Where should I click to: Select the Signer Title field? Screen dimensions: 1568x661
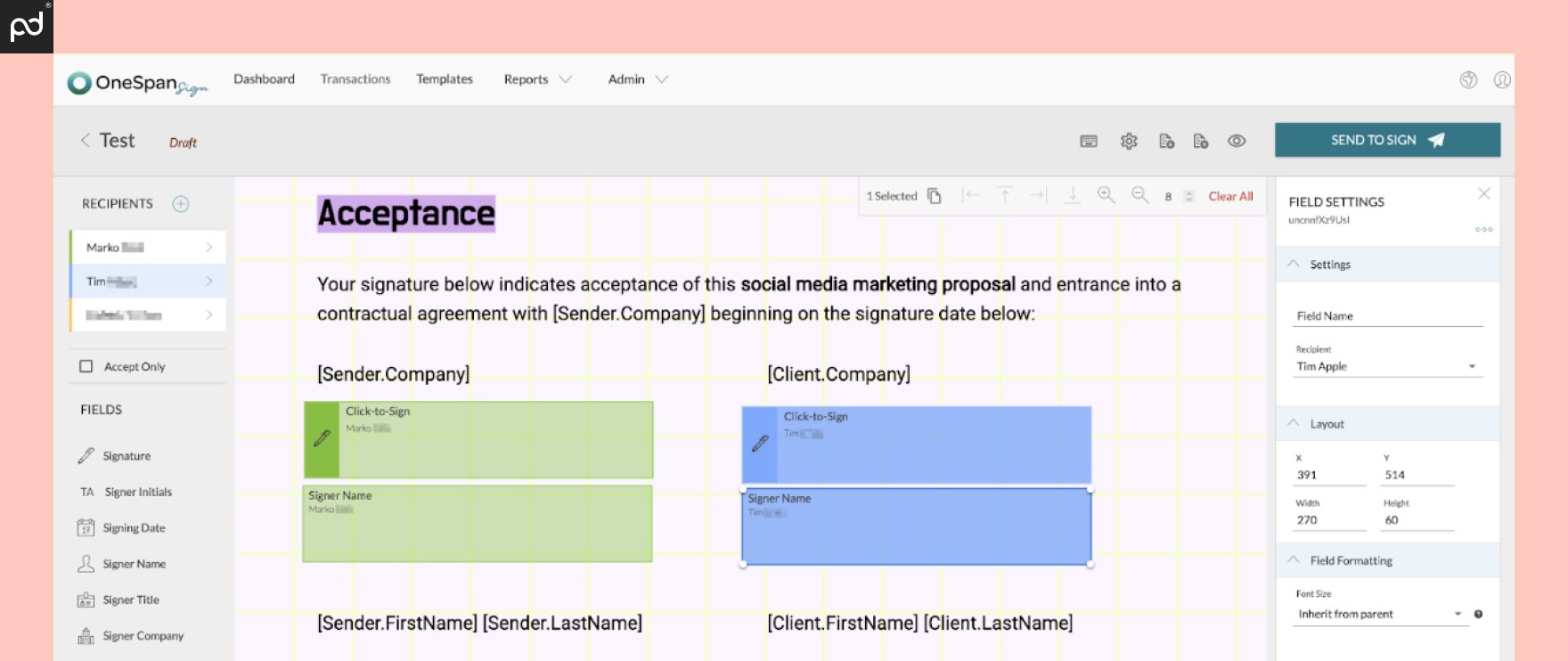pos(118,600)
